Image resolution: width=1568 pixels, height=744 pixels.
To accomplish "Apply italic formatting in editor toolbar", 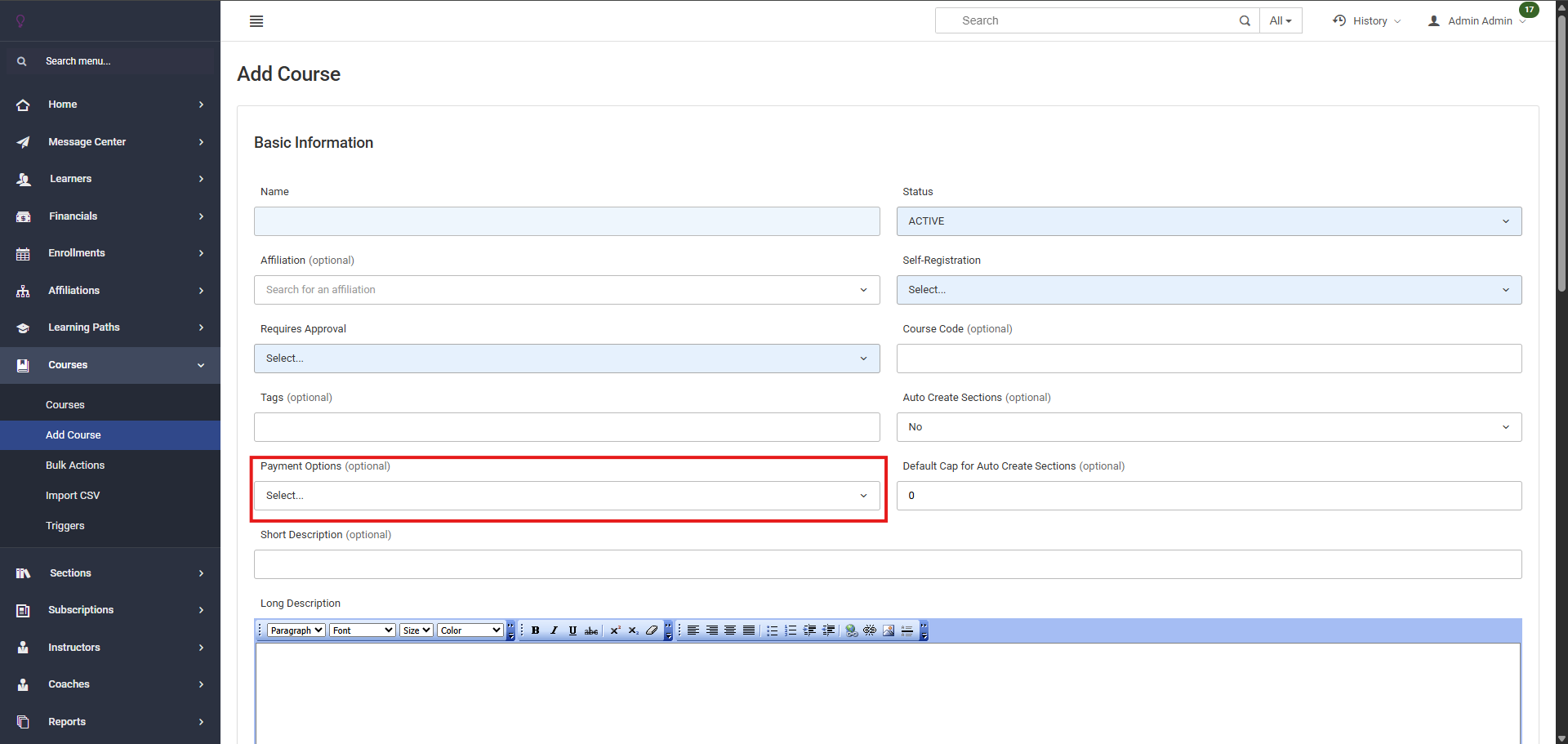I will [554, 630].
